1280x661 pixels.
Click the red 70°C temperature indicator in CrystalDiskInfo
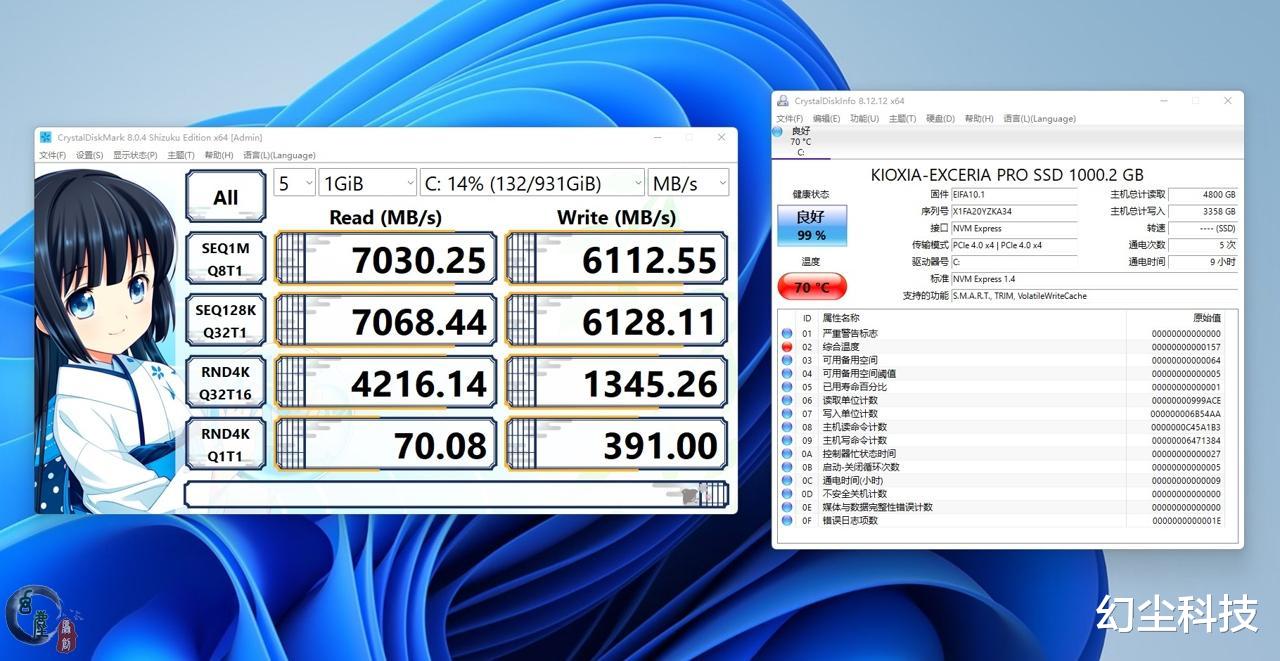[811, 287]
